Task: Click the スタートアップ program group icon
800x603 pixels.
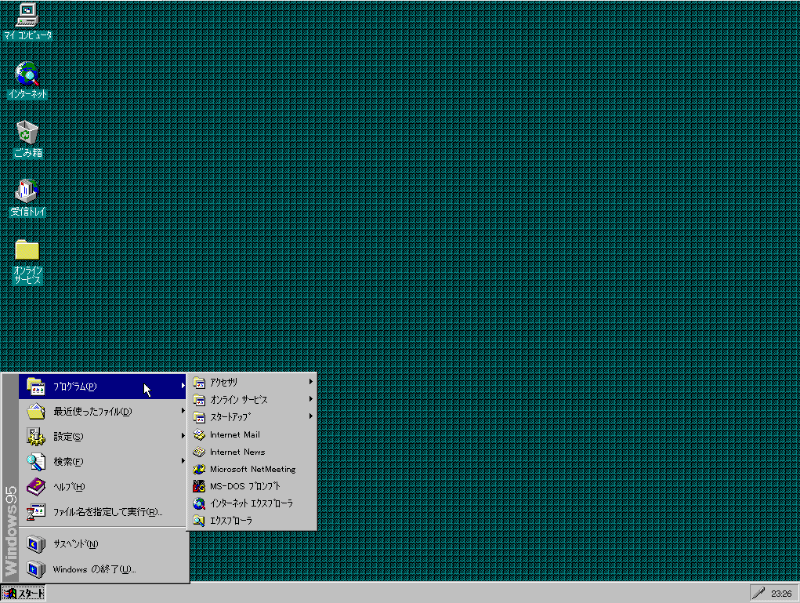Action: pyautogui.click(x=199, y=417)
